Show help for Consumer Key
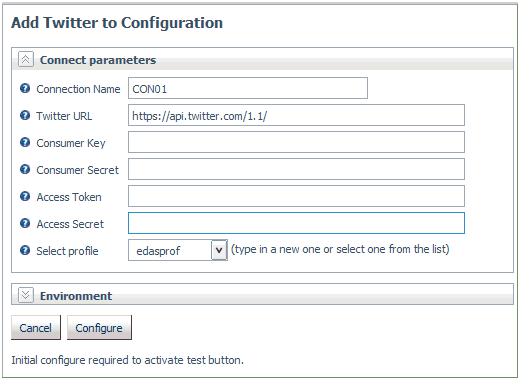 [25, 143]
